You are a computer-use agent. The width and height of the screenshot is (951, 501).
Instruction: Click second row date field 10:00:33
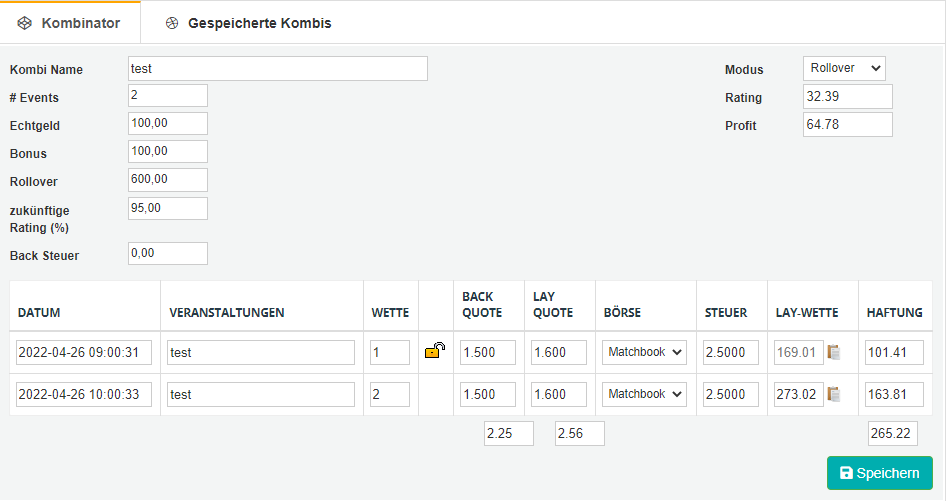click(x=84, y=394)
